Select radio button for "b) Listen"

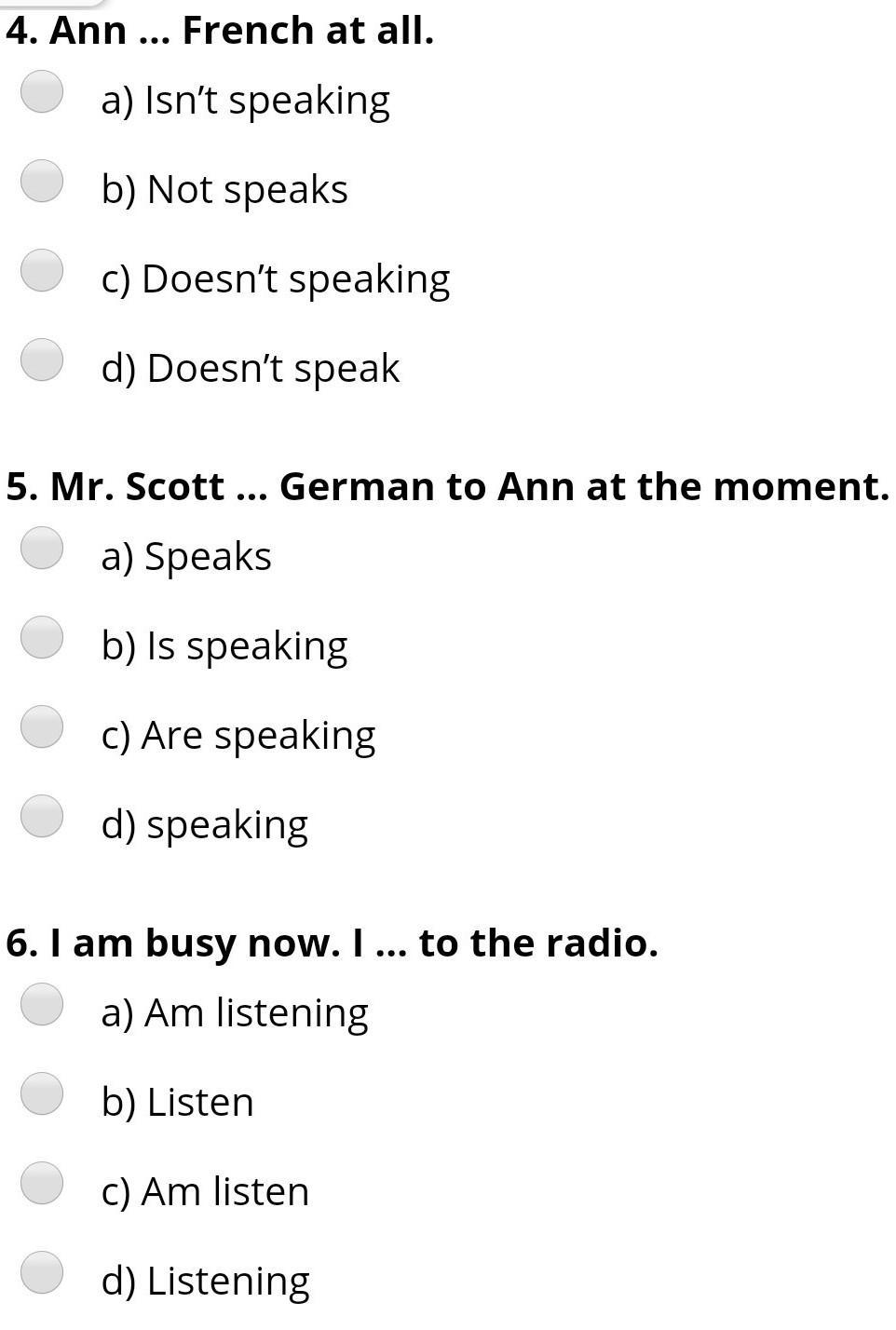coord(42,1093)
